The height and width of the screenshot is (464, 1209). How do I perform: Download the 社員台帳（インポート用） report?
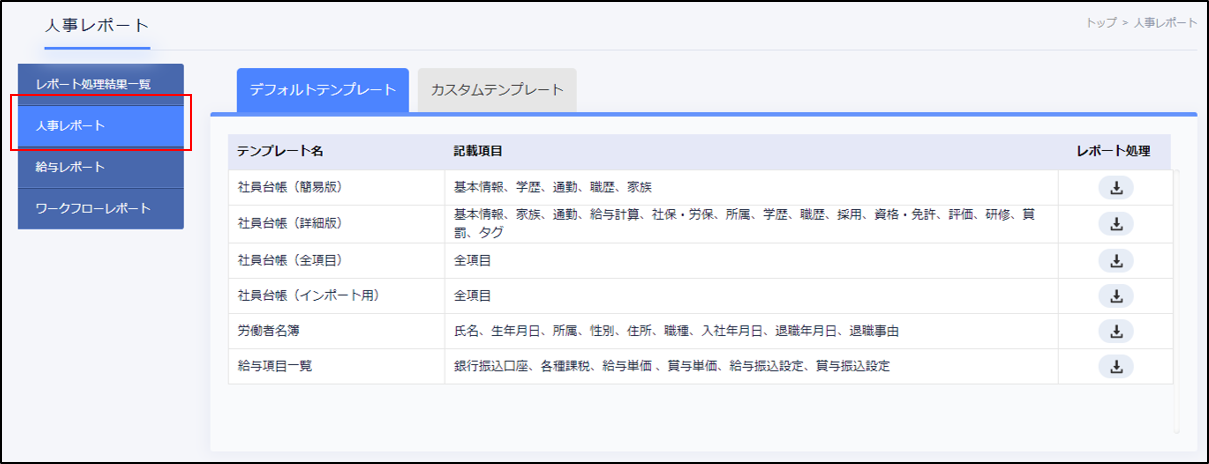point(1116,296)
